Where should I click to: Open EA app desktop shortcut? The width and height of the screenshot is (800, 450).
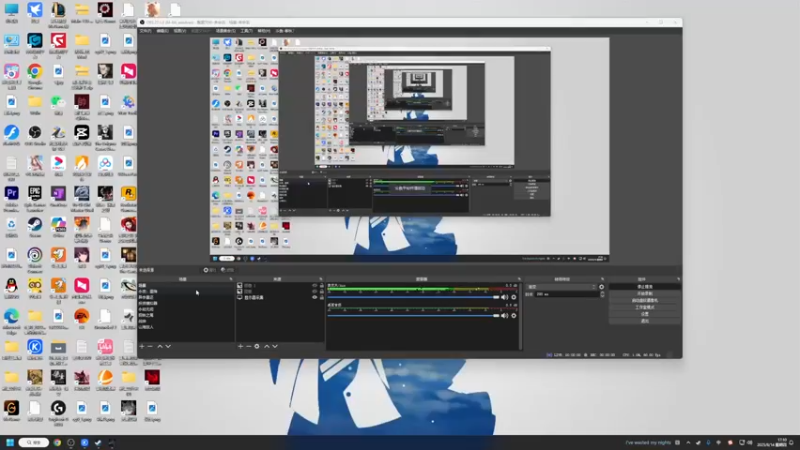pos(82,319)
